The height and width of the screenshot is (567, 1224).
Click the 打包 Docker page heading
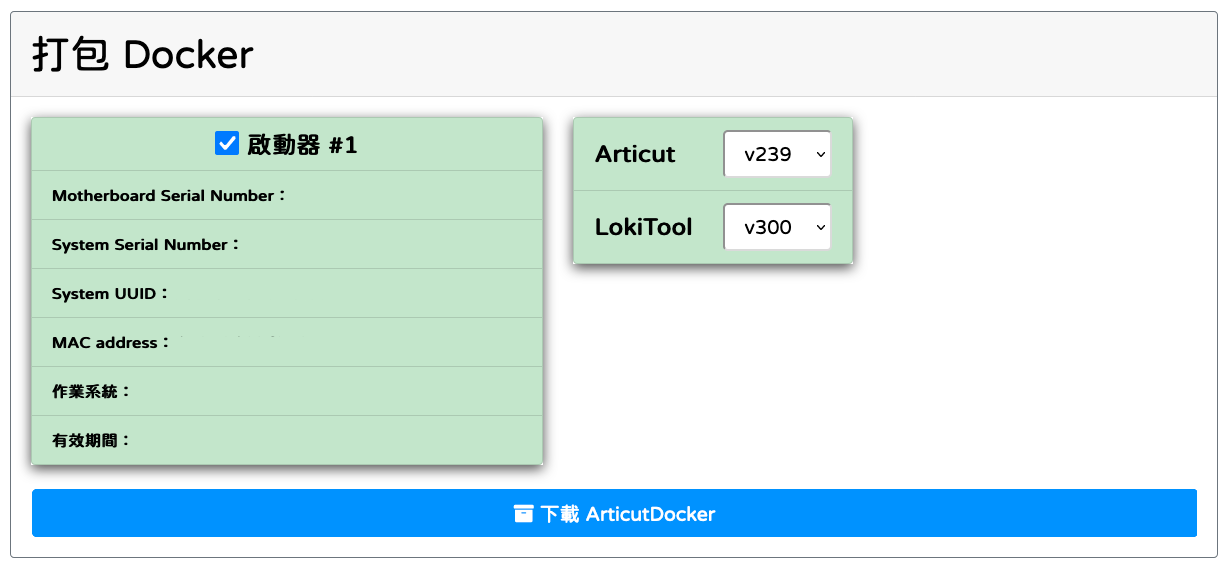pos(142,54)
